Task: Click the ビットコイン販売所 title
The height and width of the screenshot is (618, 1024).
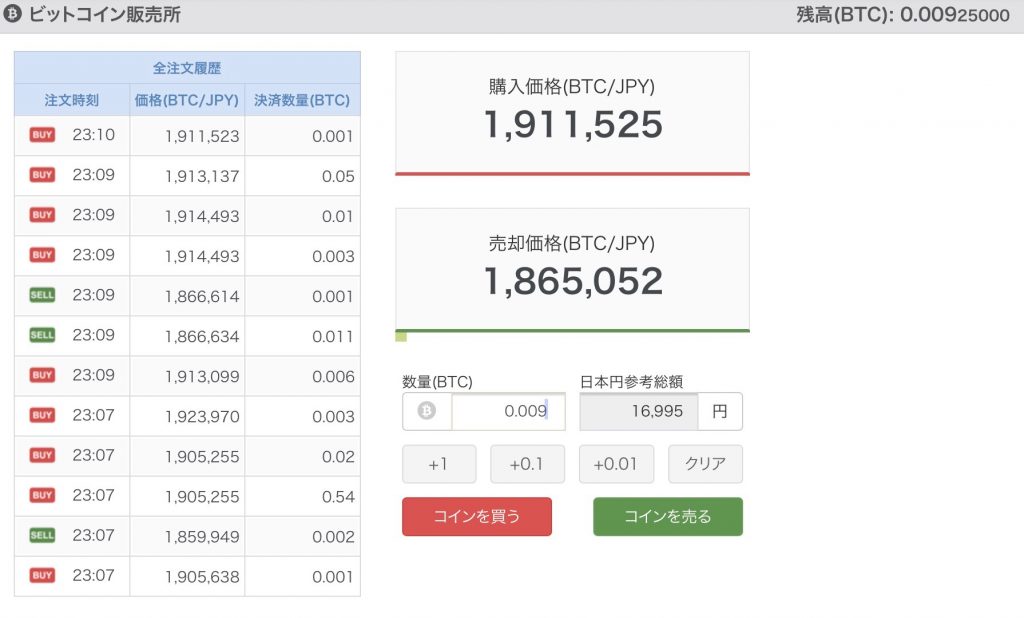Action: [104, 14]
